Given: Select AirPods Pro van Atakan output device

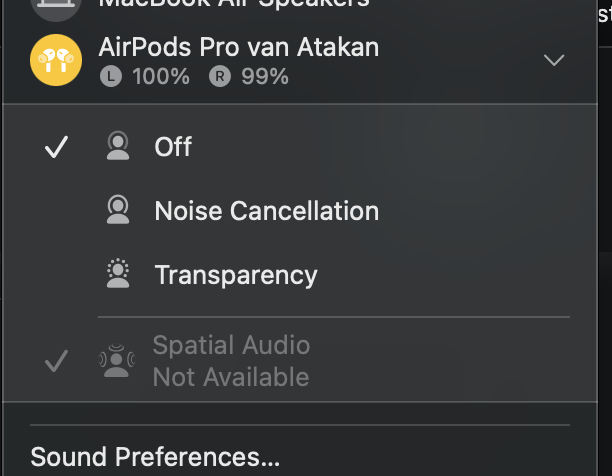Looking at the screenshot, I should [239, 46].
